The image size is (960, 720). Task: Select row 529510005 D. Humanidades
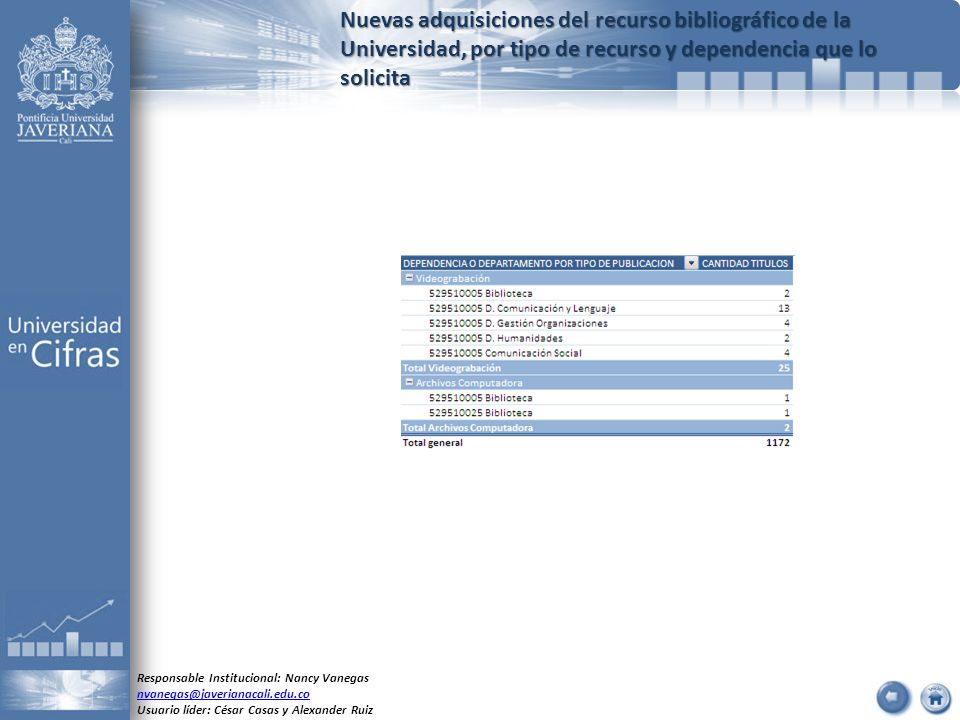[x=597, y=338]
